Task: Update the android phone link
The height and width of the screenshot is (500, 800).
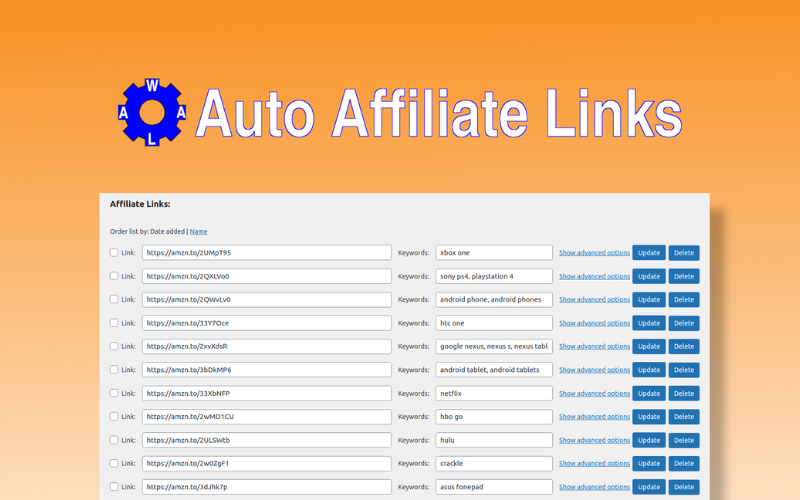Action: click(x=649, y=300)
